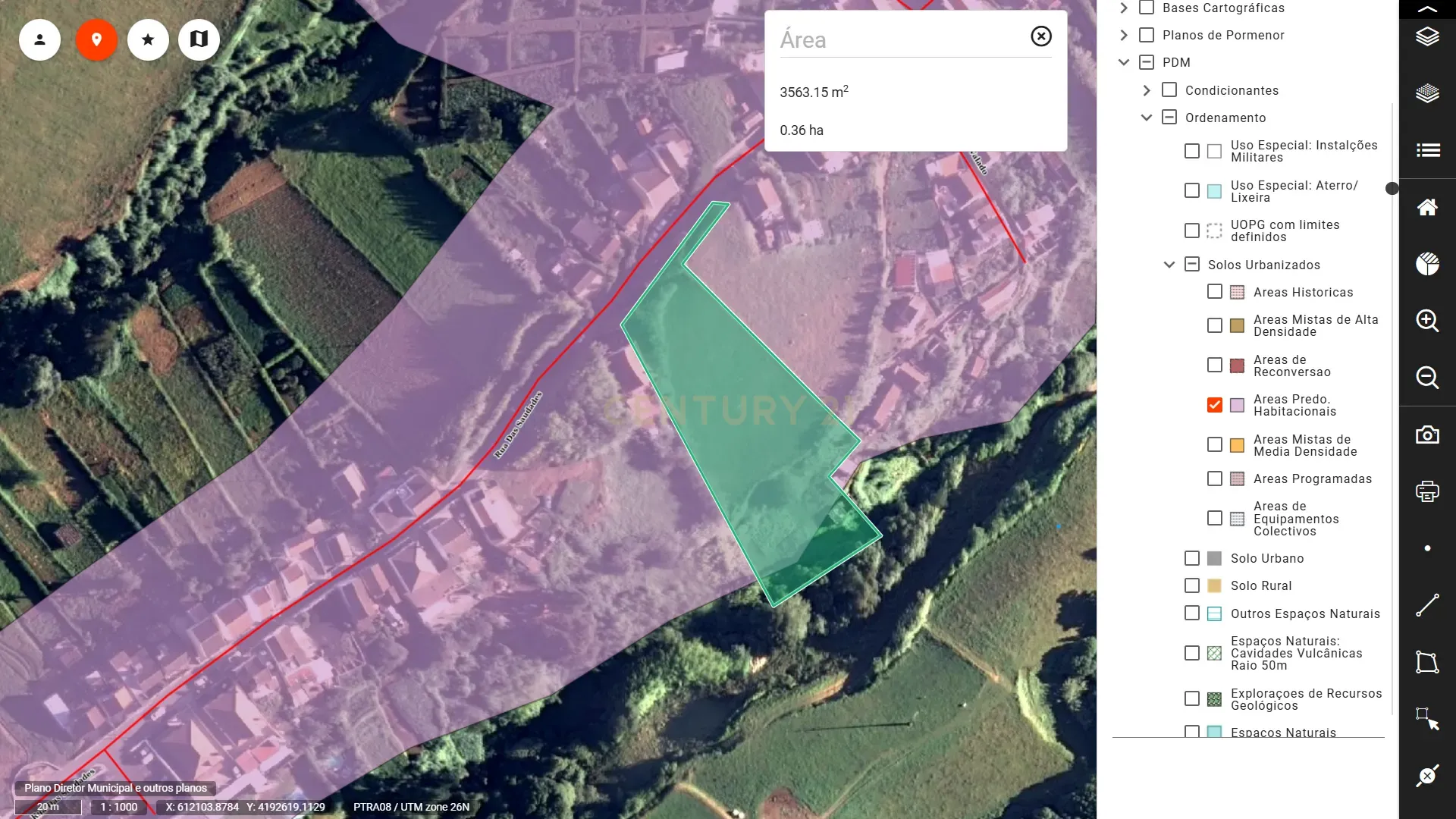
Task: Expand the Condicionantes tree node
Action: 1147,90
